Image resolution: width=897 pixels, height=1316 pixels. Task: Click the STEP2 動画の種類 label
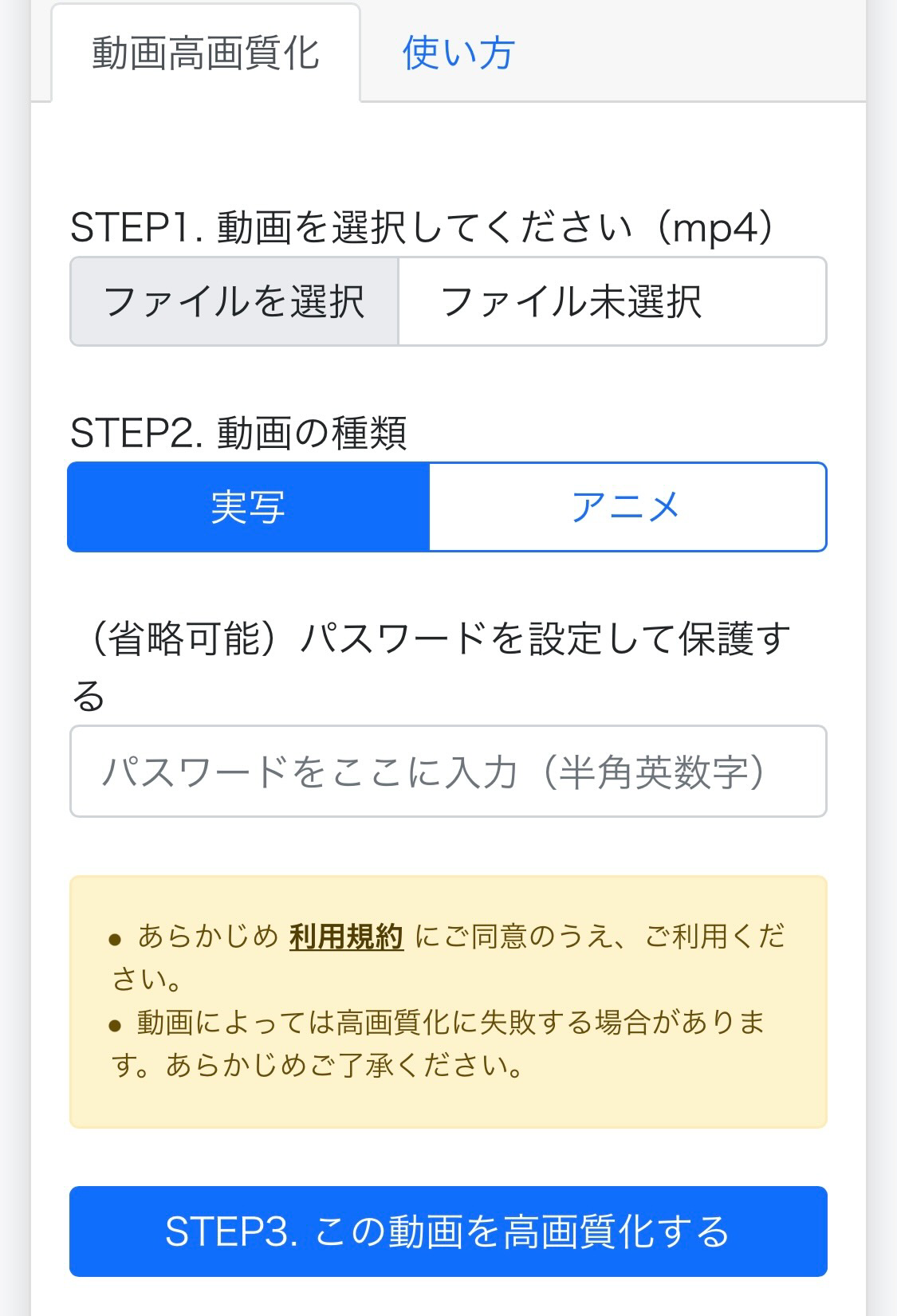click(x=238, y=433)
